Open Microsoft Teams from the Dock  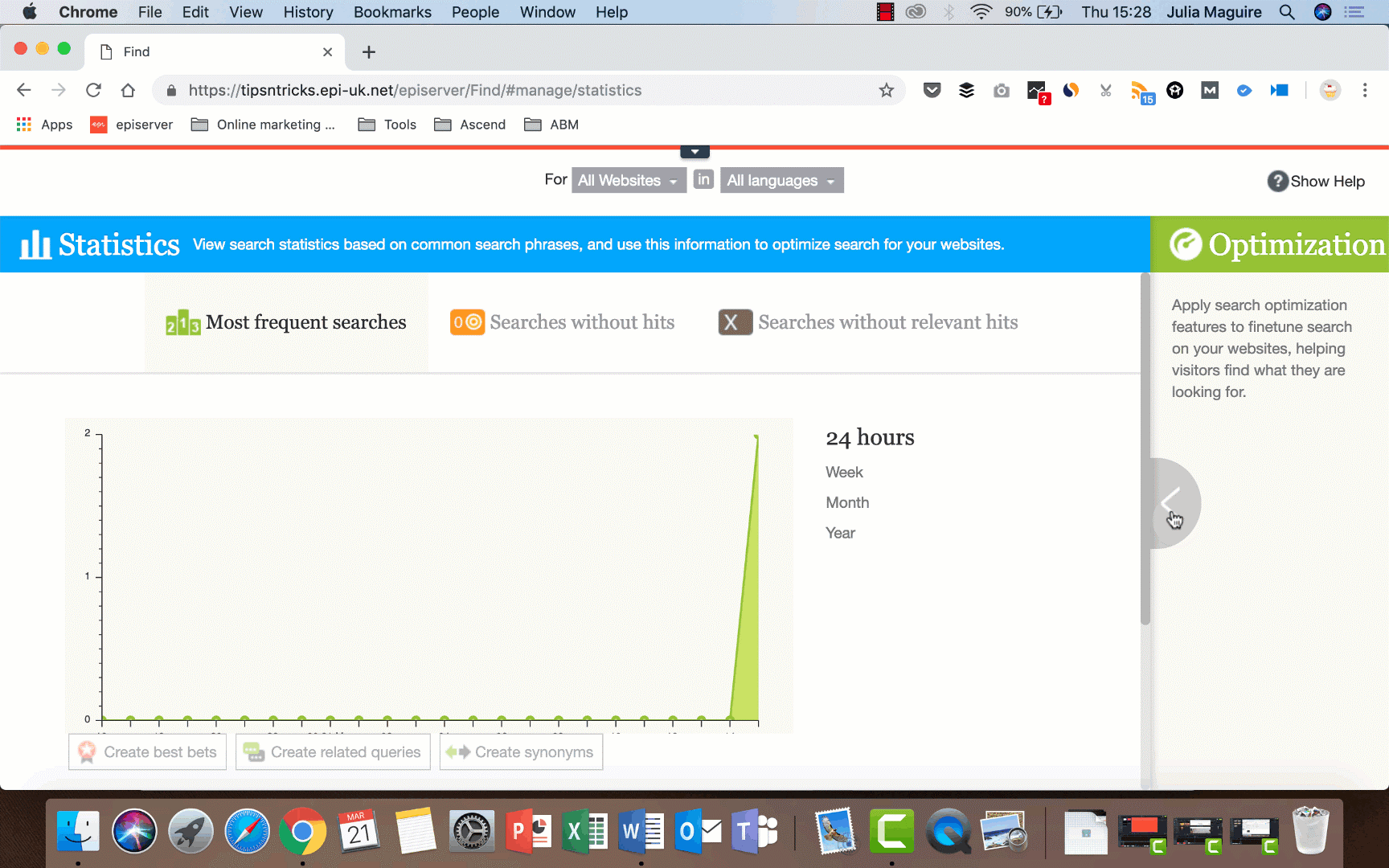pos(755,832)
